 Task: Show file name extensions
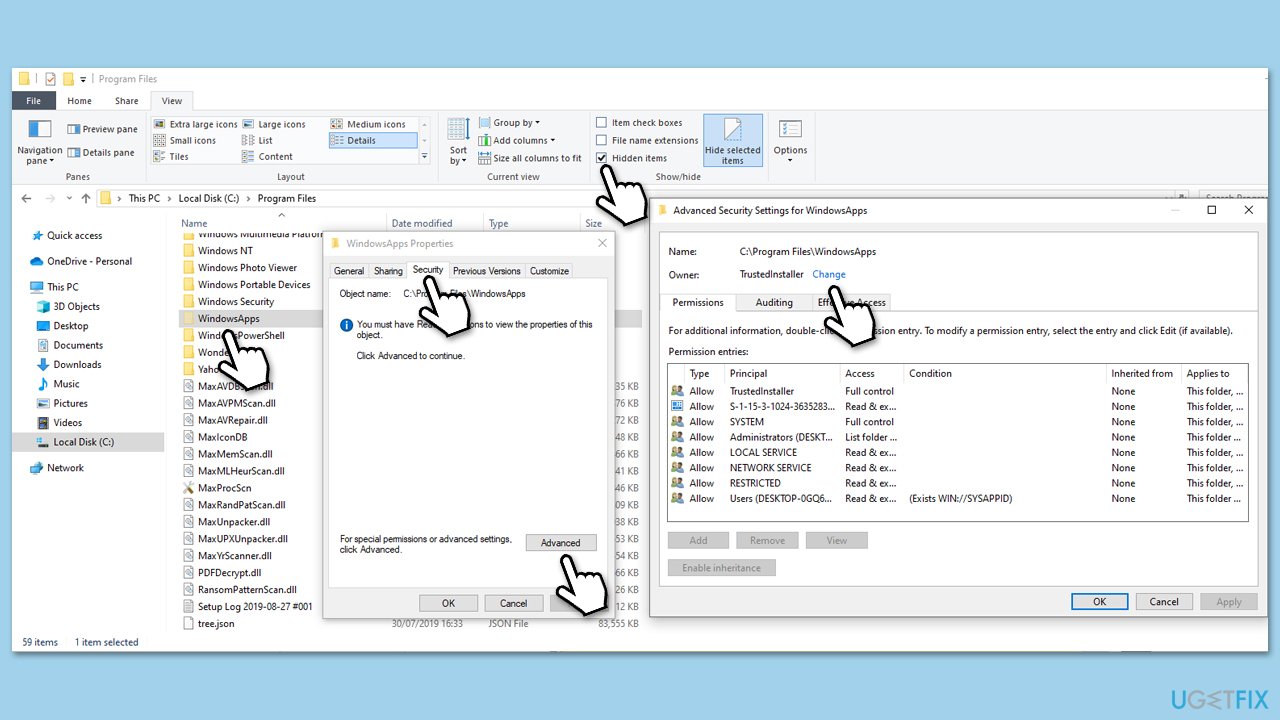pyautogui.click(x=647, y=140)
